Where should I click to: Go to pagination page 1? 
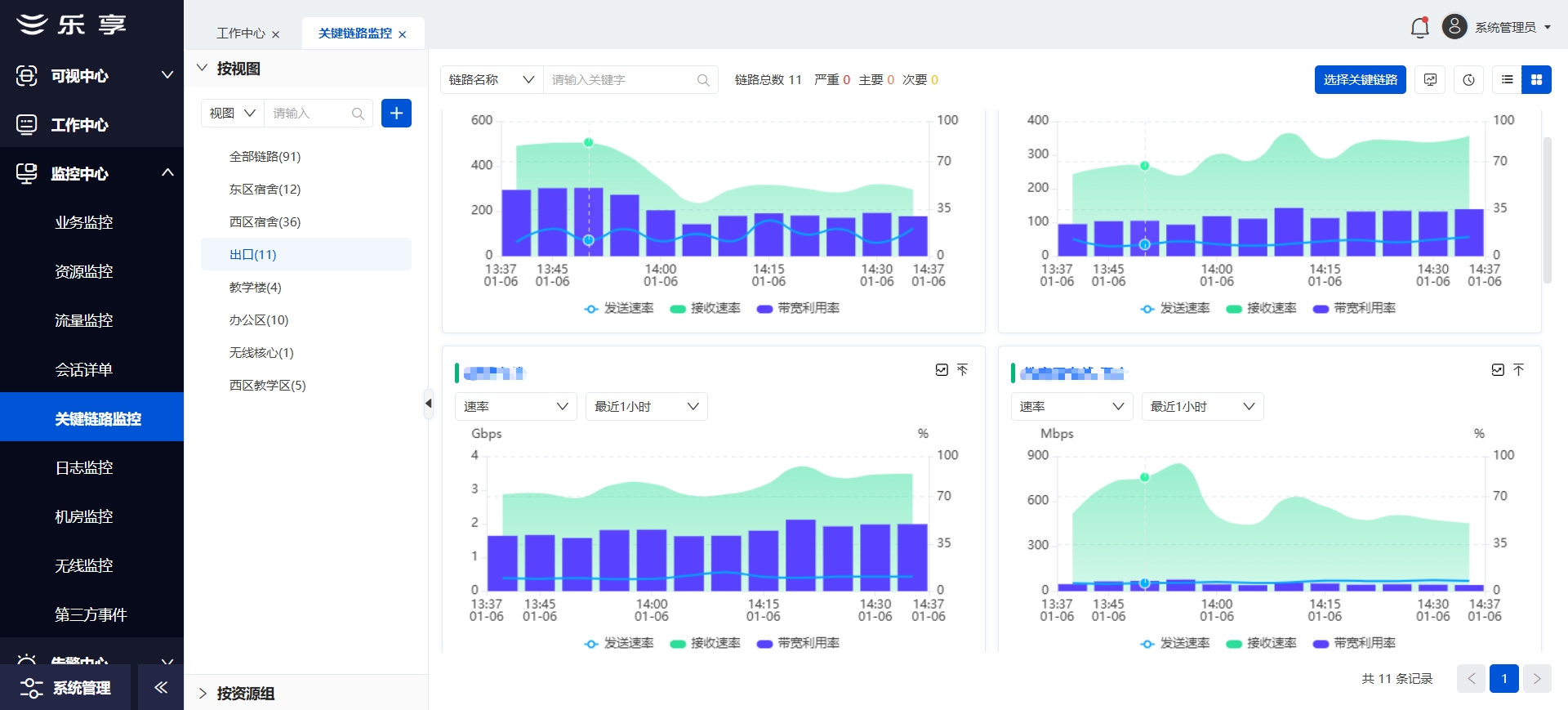point(1503,678)
